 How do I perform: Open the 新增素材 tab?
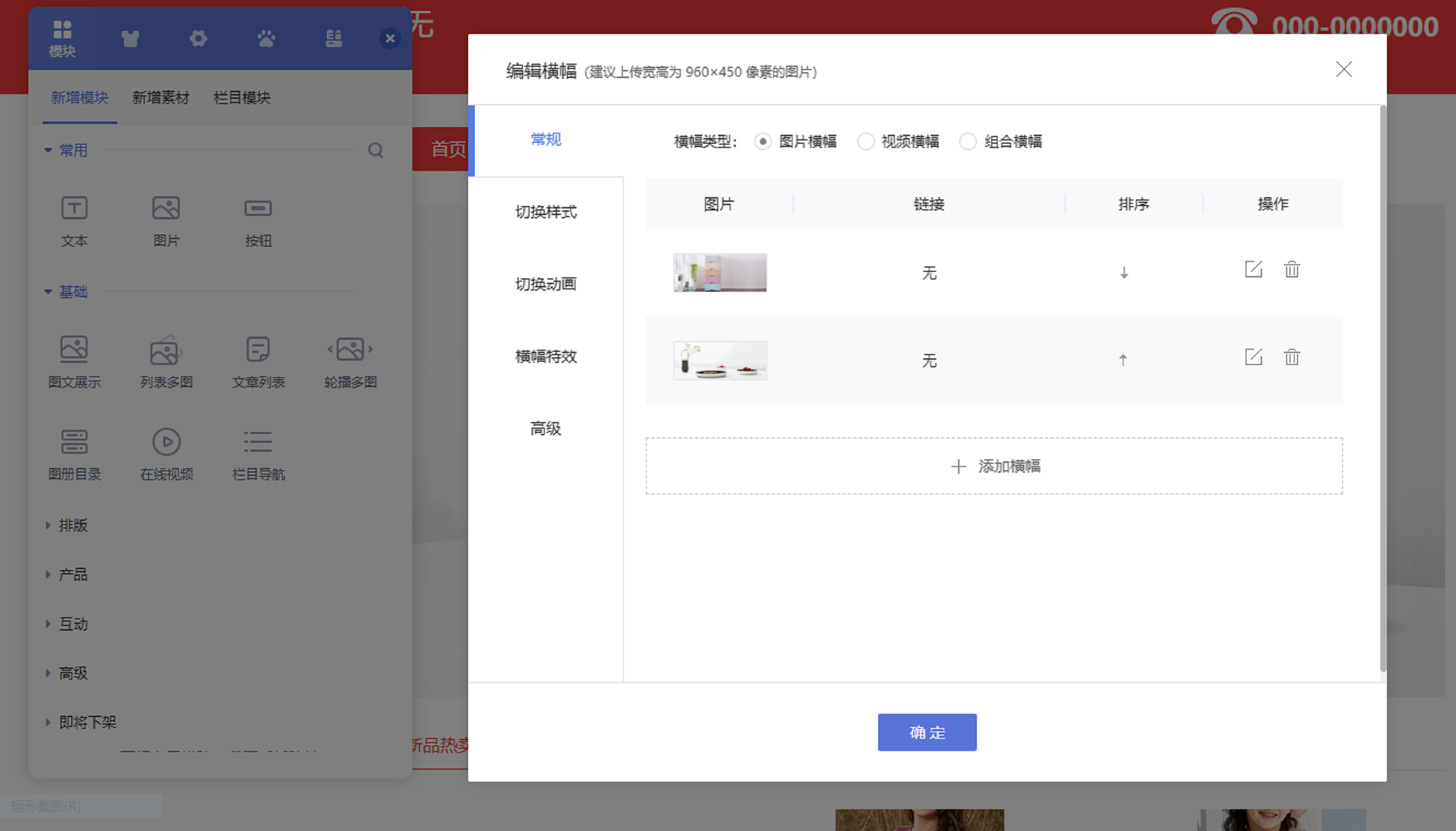pyautogui.click(x=160, y=97)
